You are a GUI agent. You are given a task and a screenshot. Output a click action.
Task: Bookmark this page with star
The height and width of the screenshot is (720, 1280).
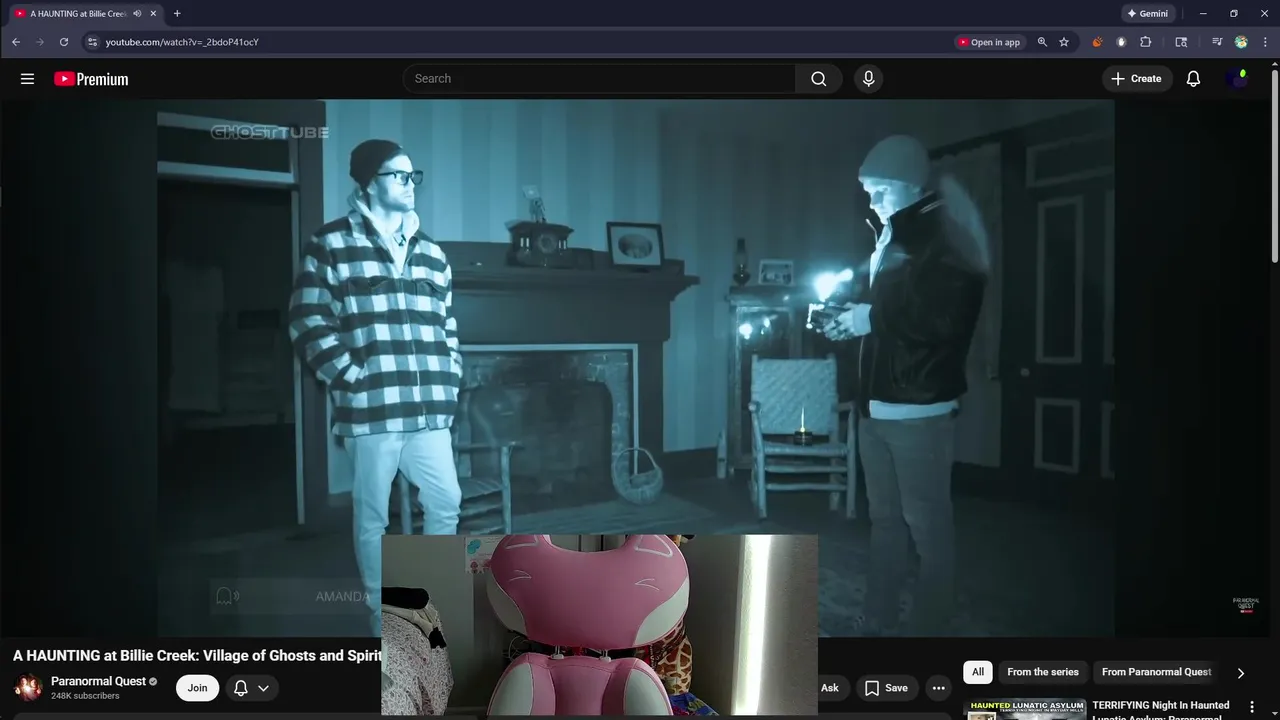[1064, 42]
